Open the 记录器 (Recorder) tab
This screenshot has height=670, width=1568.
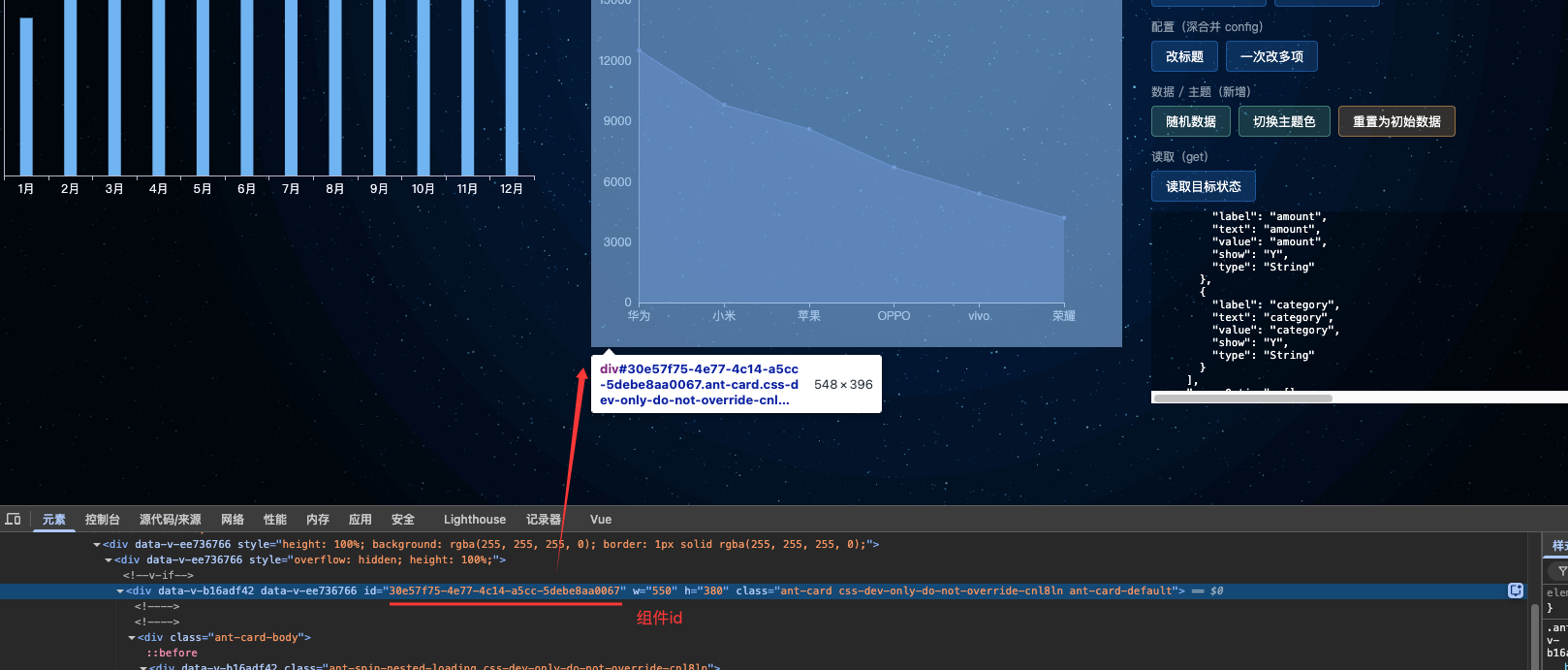tap(544, 519)
